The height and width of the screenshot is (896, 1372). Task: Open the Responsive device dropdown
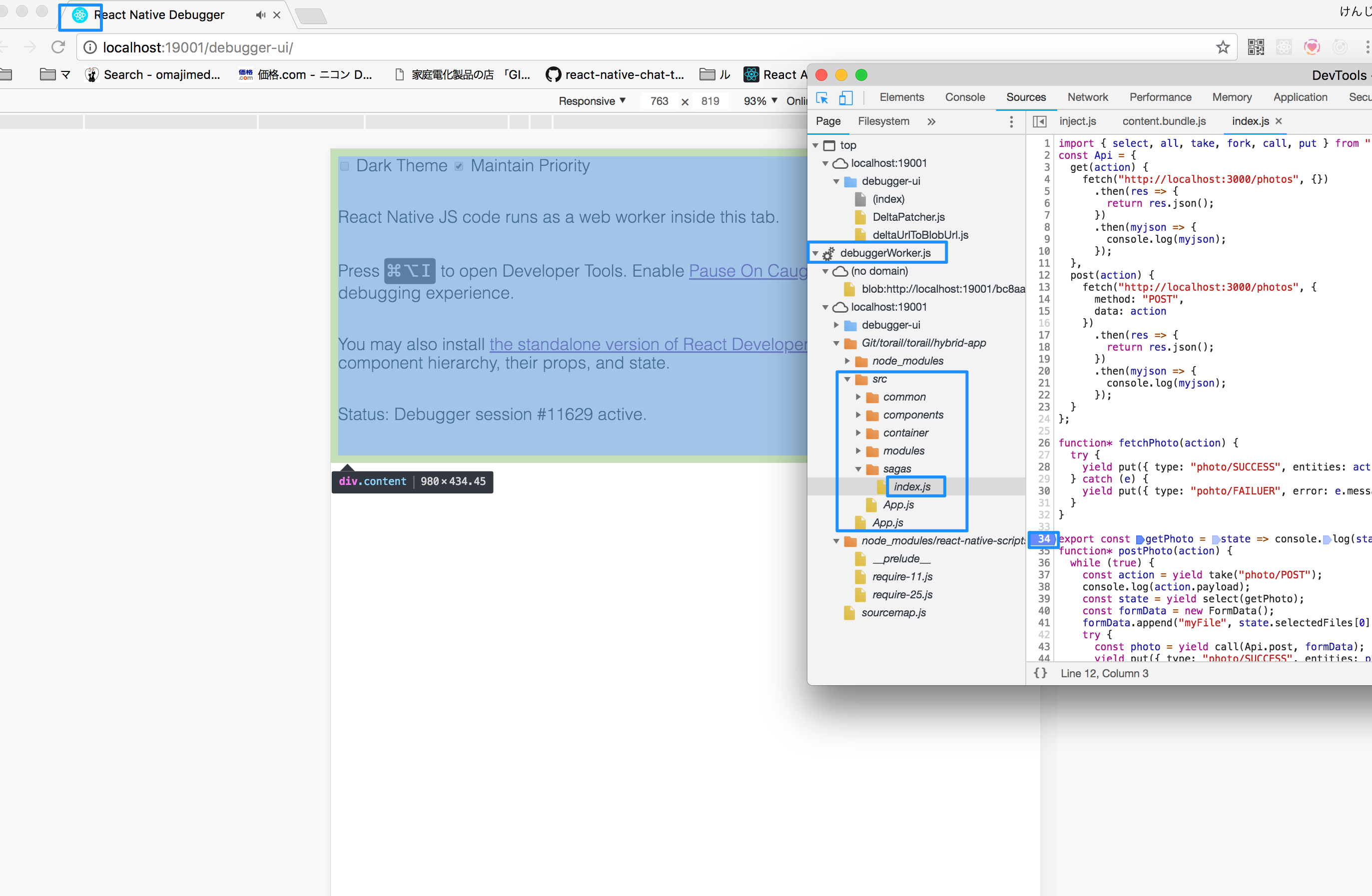click(x=592, y=101)
